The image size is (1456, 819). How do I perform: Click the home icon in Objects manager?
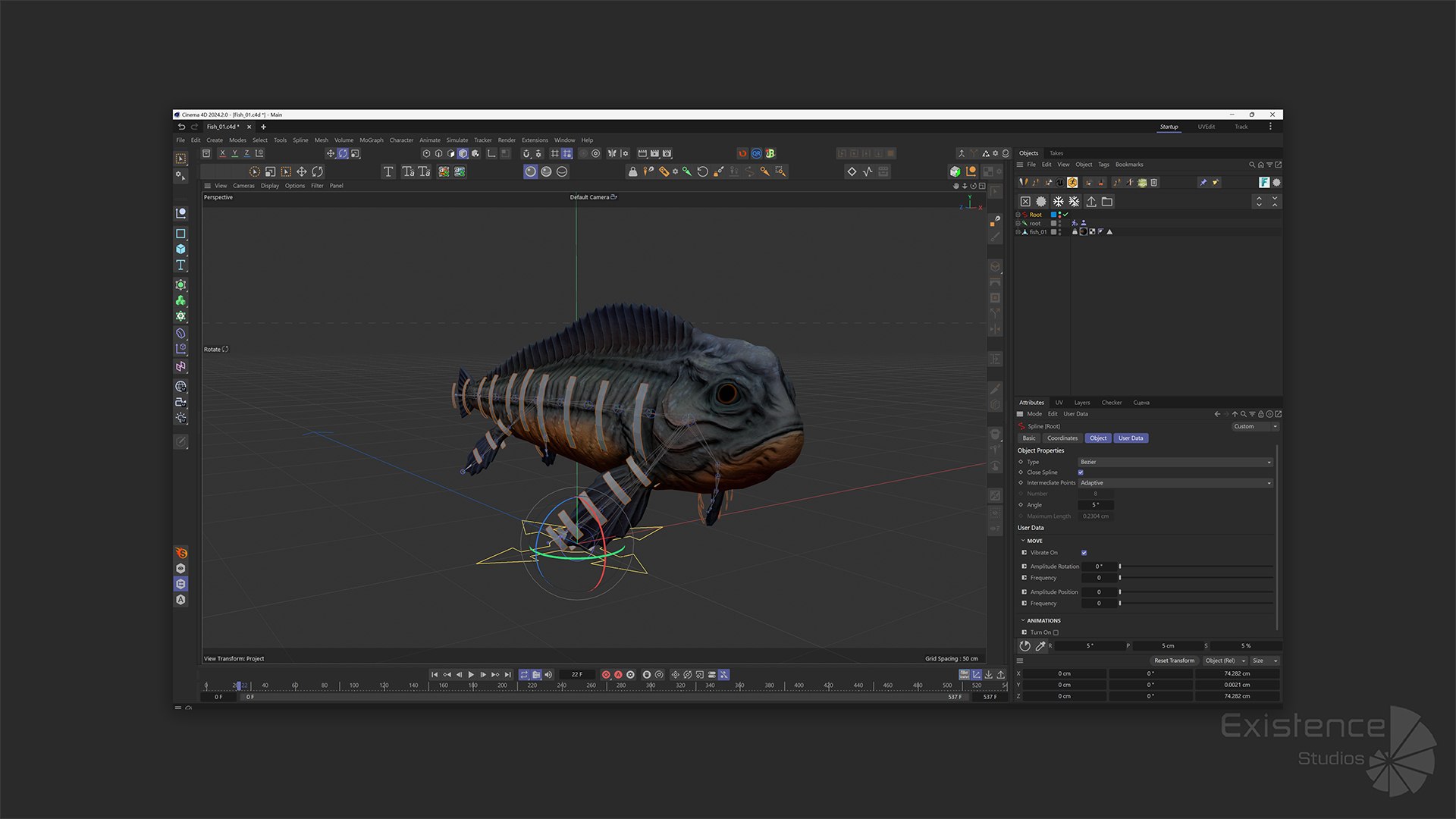pyautogui.click(x=1260, y=165)
